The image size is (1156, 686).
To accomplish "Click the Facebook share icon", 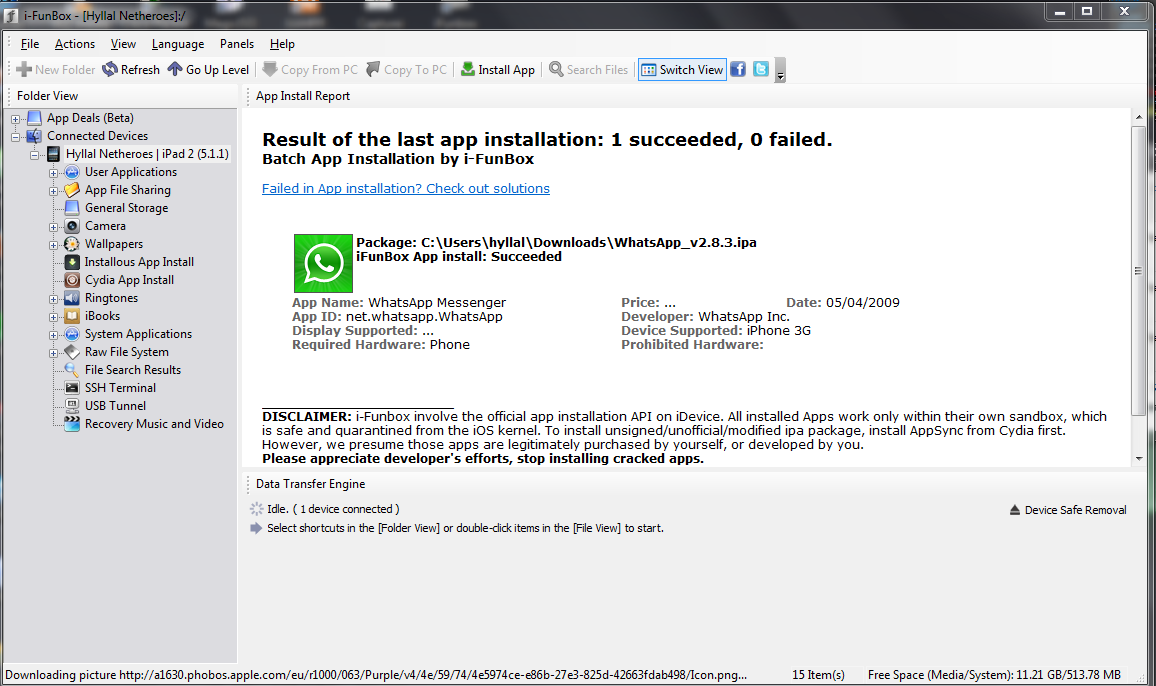I will coord(738,69).
